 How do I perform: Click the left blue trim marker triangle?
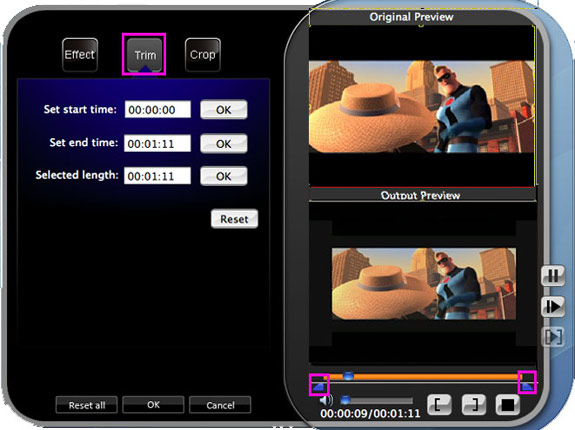319,386
